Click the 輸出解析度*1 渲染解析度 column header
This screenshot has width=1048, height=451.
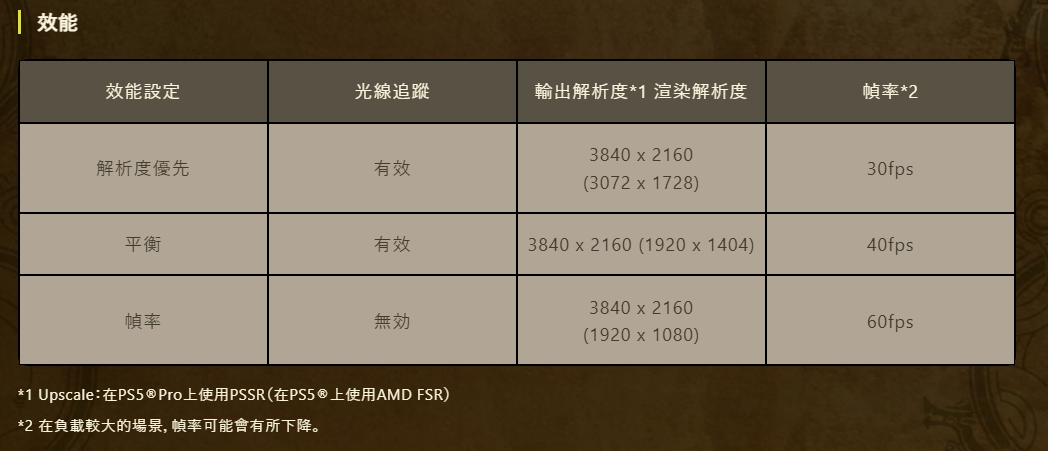[641, 92]
